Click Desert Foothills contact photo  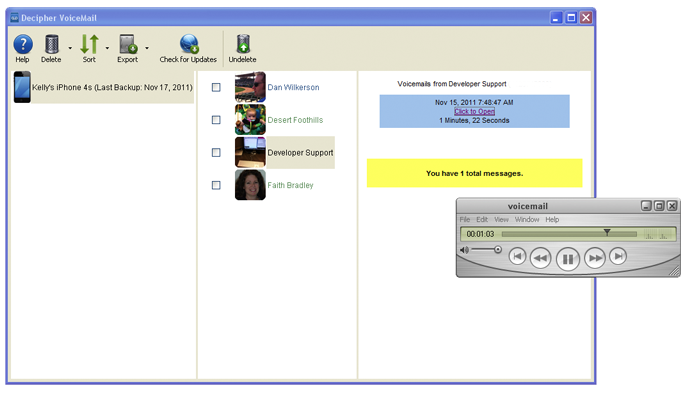250,119
